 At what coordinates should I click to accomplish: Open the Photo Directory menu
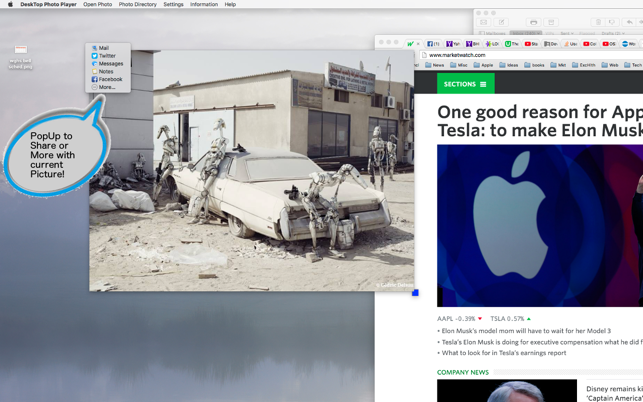pos(137,5)
